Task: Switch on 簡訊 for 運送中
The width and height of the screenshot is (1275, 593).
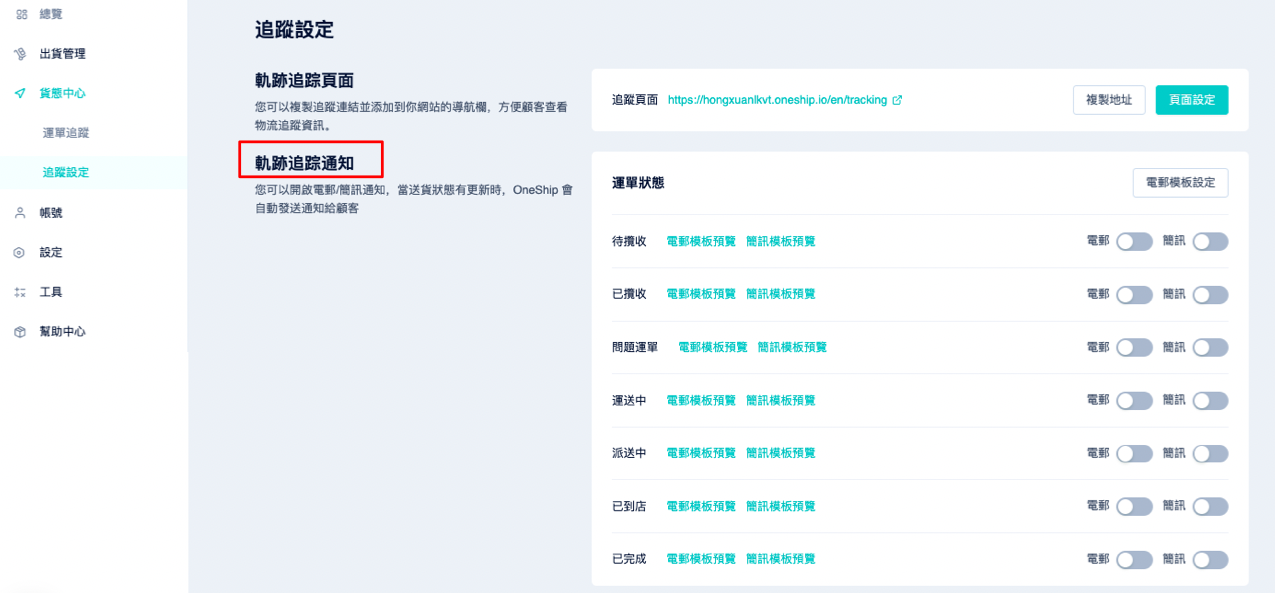Action: tap(1210, 401)
